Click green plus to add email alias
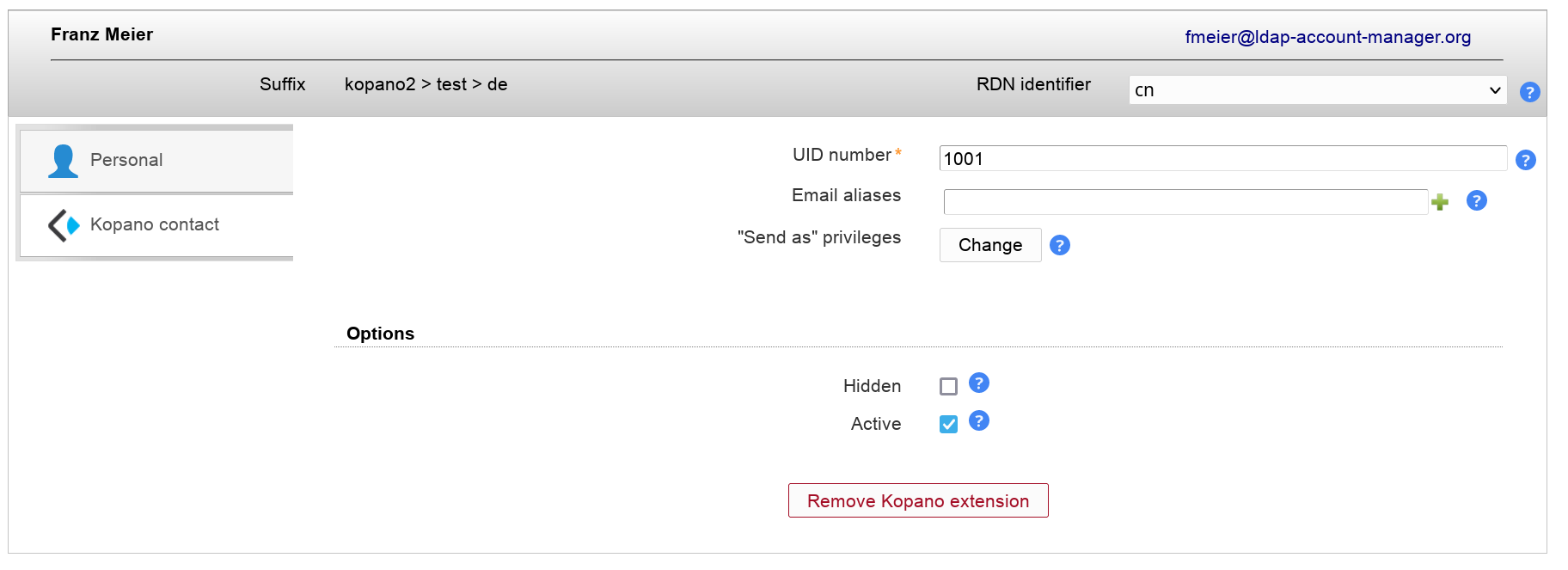 click(1440, 202)
